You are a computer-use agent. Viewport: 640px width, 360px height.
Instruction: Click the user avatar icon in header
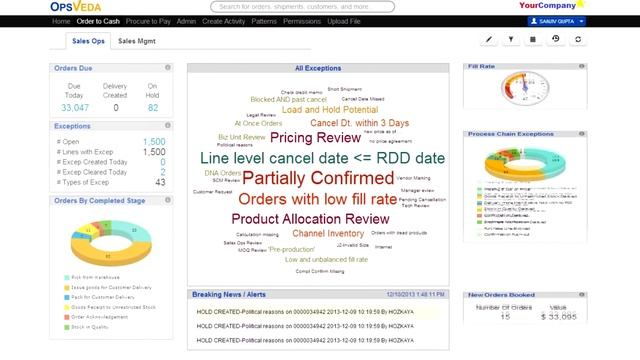point(534,21)
